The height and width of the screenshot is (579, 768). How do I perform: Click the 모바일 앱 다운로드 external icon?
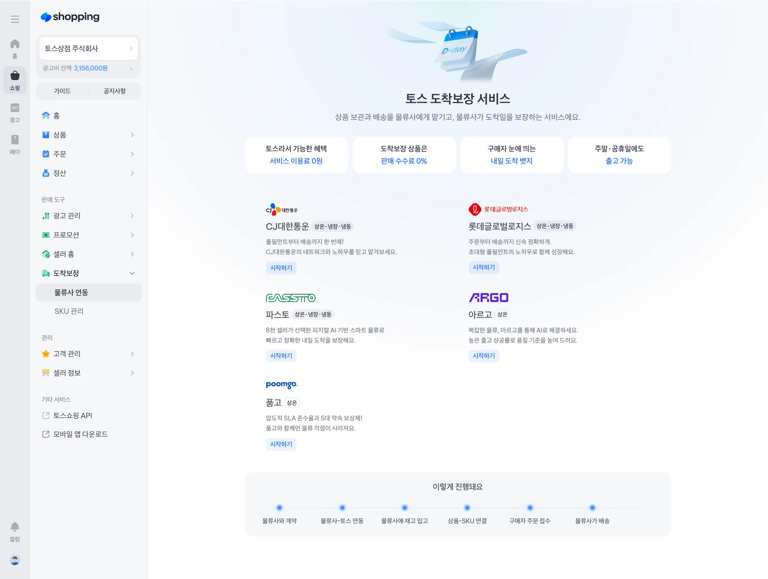pyautogui.click(x=46, y=434)
